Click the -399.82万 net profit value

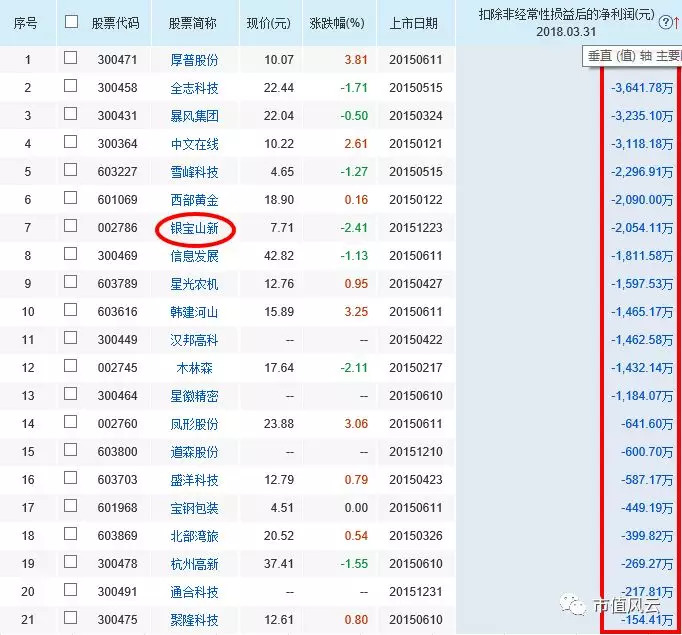click(647, 536)
